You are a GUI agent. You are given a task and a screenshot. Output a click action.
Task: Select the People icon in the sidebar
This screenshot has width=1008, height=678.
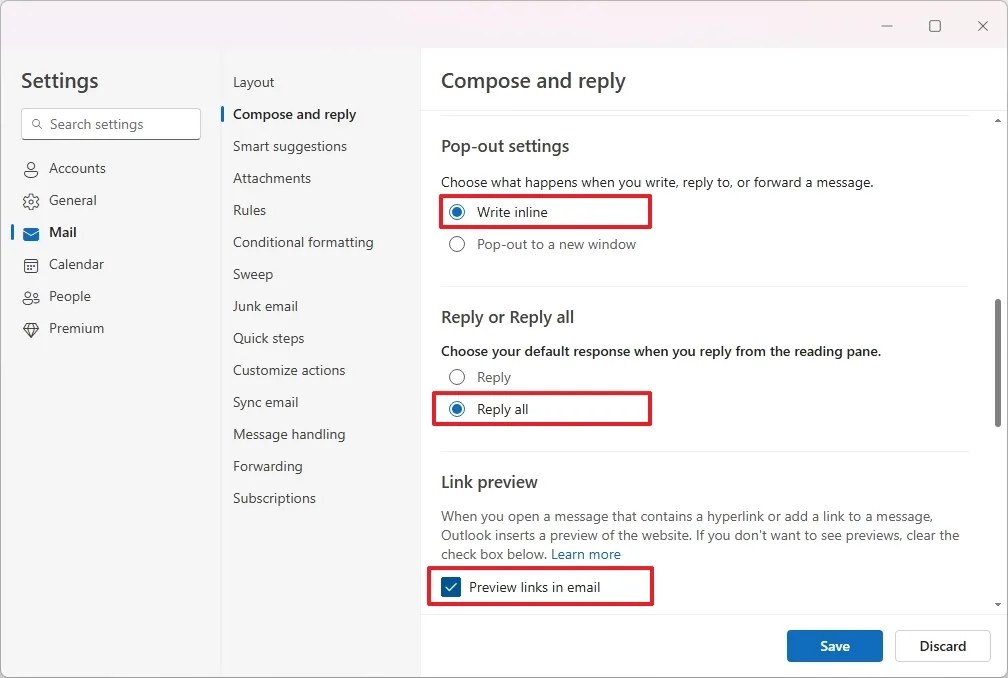point(31,296)
